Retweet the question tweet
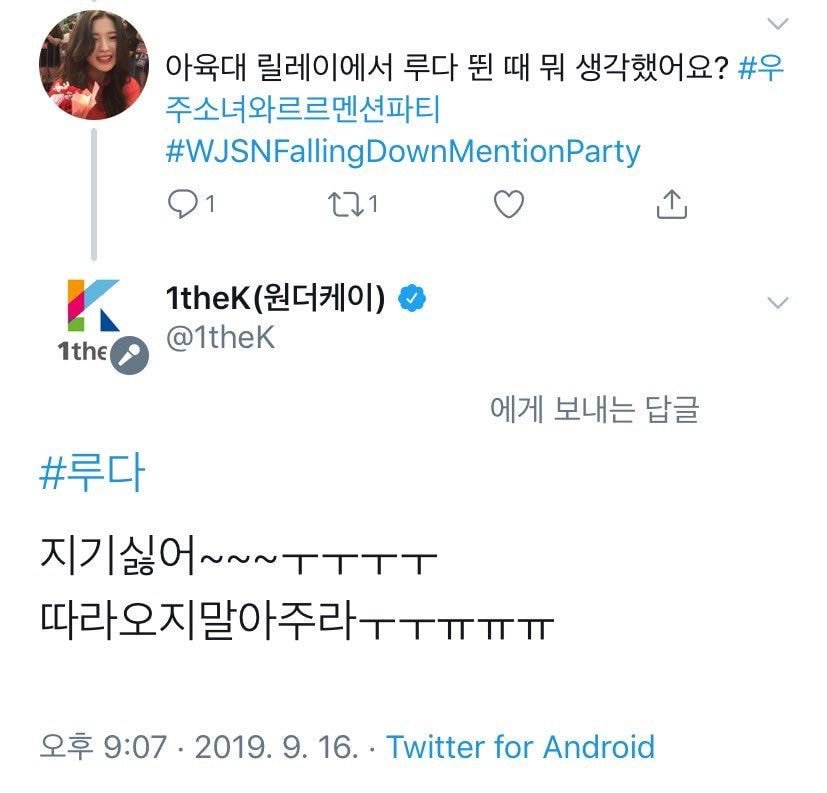The image size is (827, 793). point(344,204)
